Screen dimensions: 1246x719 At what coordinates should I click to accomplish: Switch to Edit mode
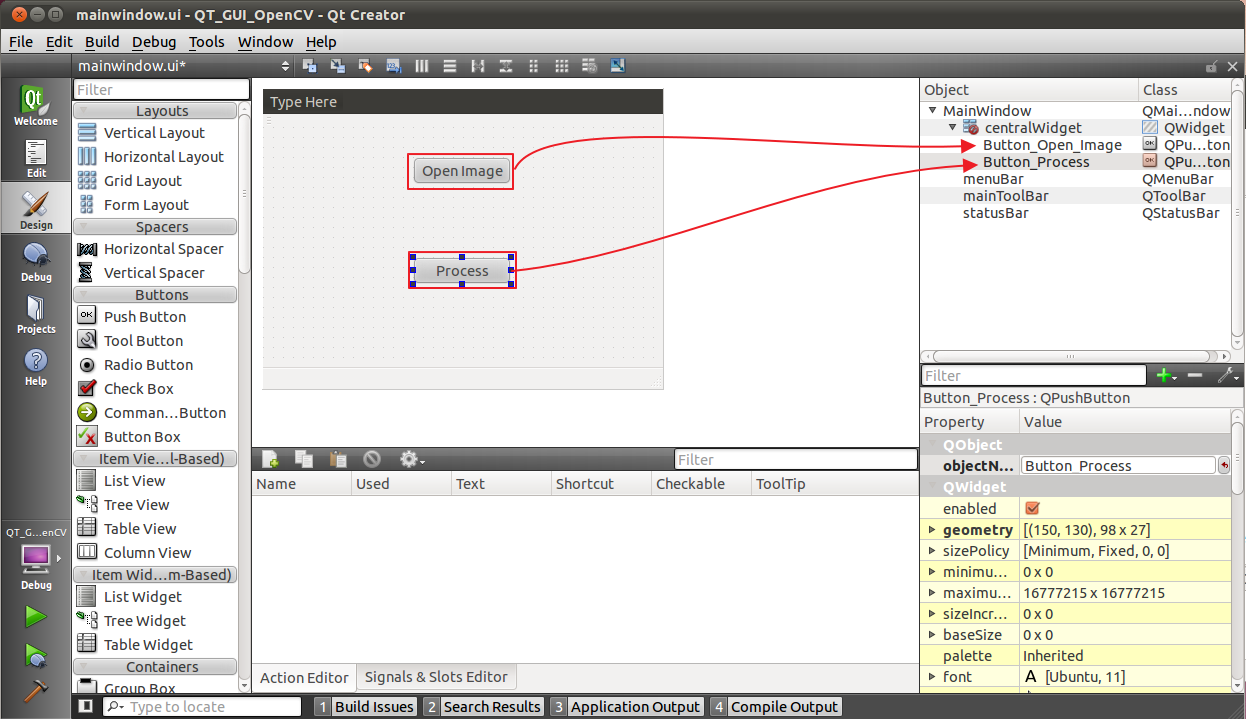pos(36,158)
